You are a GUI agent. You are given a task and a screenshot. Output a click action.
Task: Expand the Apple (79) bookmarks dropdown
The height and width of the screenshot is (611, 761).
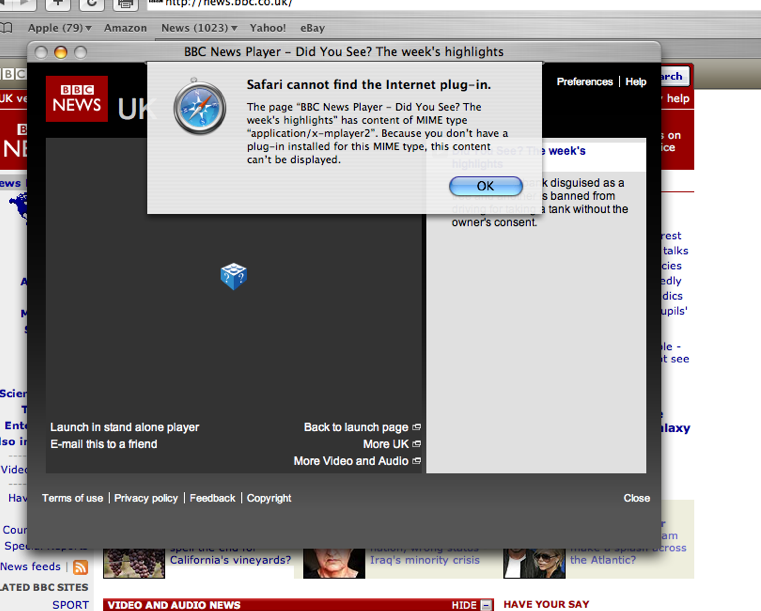[x=60, y=28]
